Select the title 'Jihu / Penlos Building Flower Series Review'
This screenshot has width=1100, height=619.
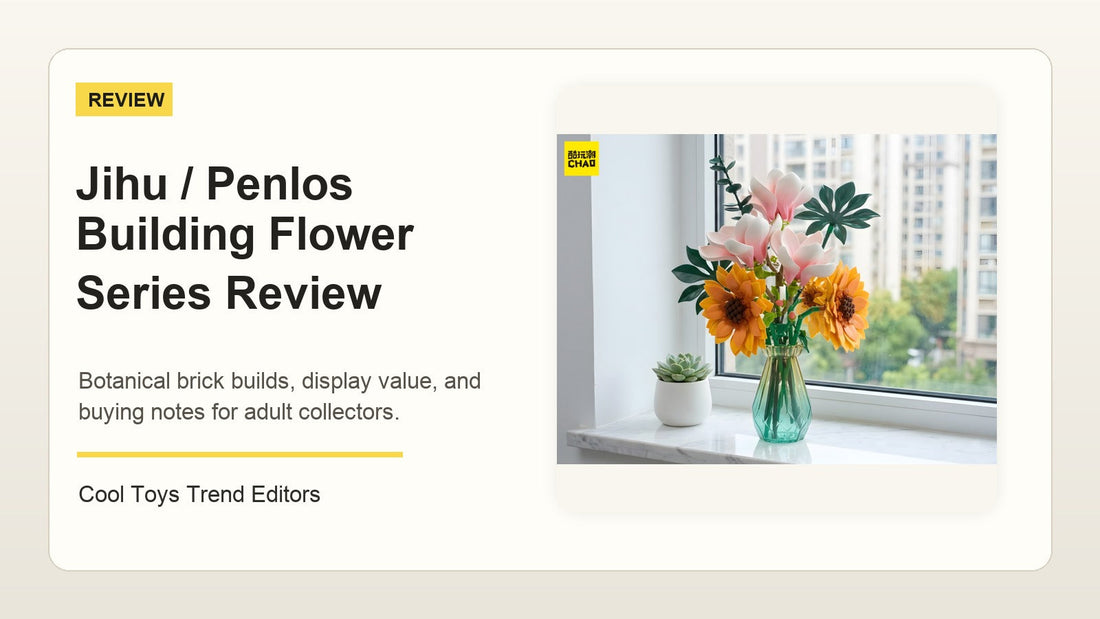tap(245, 238)
